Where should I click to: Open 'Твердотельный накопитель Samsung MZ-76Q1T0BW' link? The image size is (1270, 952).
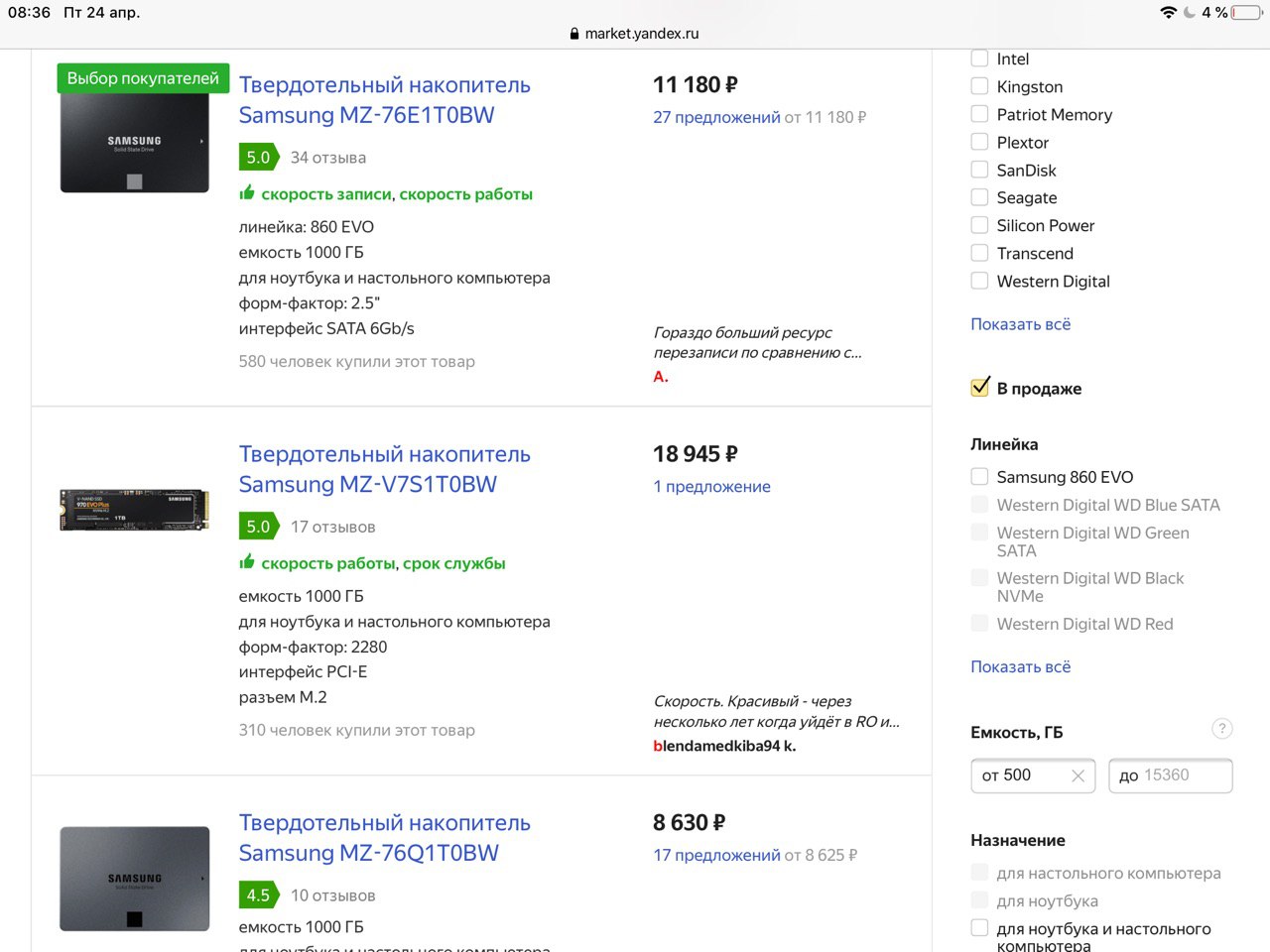click(385, 838)
